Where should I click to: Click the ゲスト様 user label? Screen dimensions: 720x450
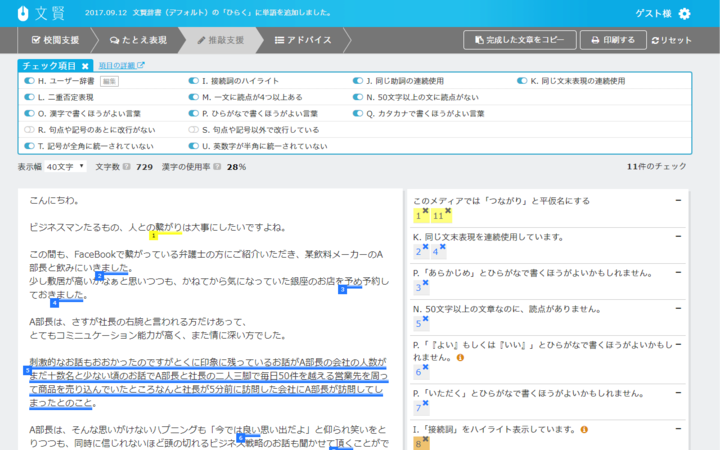(653, 14)
